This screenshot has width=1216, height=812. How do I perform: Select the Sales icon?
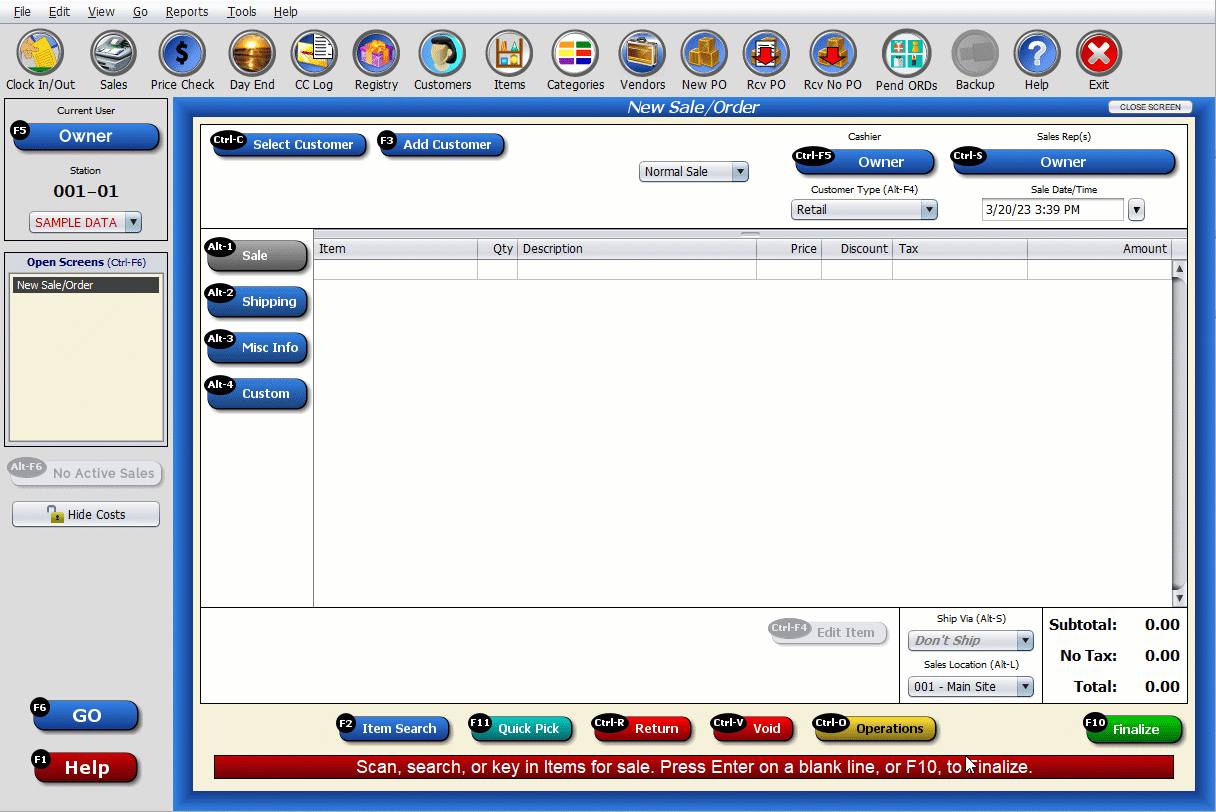[x=113, y=52]
